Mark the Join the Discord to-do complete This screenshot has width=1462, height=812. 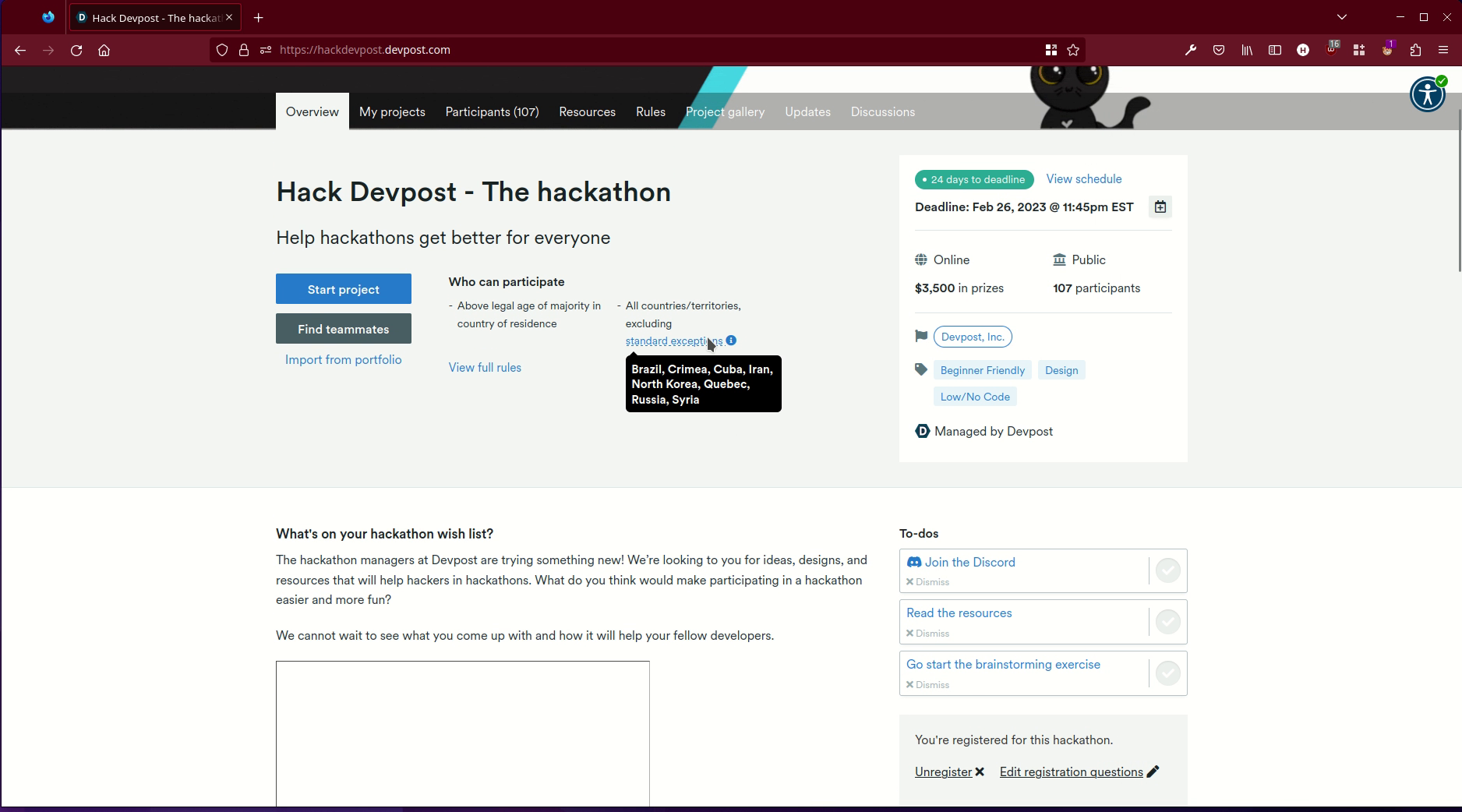1167,570
